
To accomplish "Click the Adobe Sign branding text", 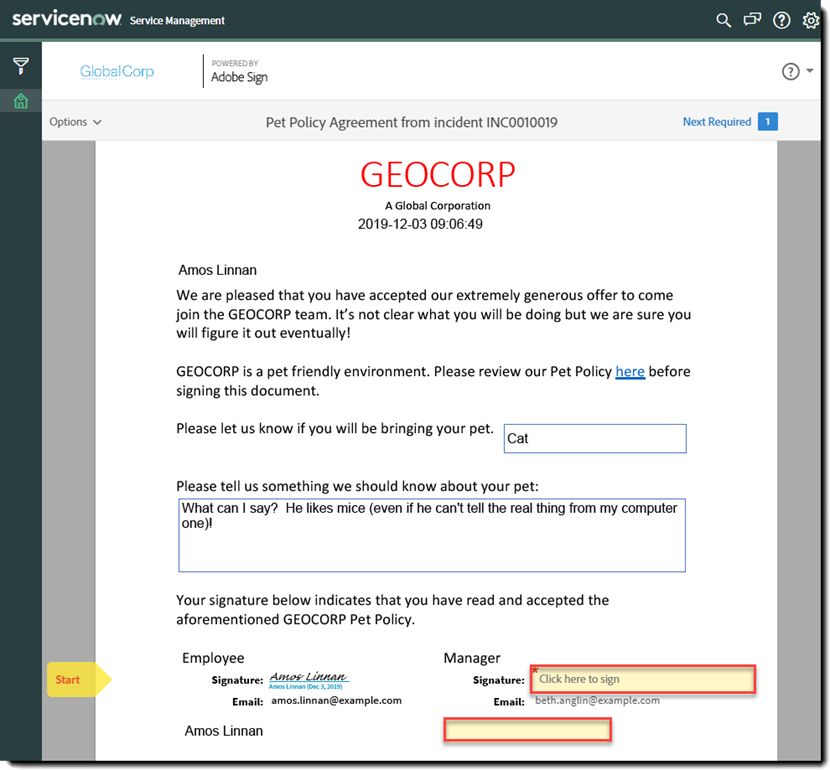I will [x=239, y=77].
